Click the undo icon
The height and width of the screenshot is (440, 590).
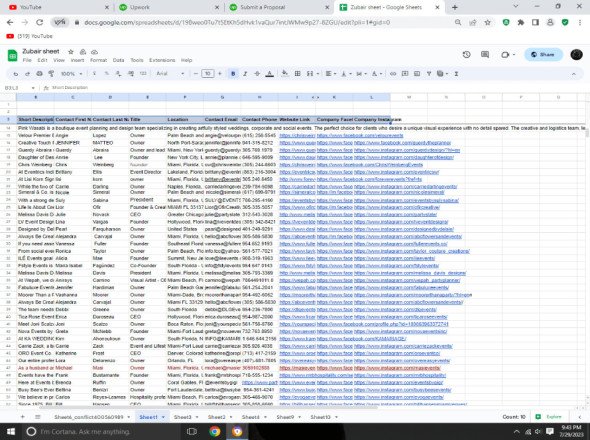[15, 74]
